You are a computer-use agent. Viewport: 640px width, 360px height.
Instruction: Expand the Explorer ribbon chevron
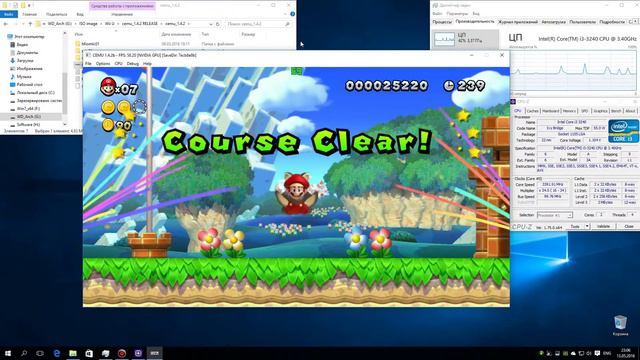click(x=285, y=14)
